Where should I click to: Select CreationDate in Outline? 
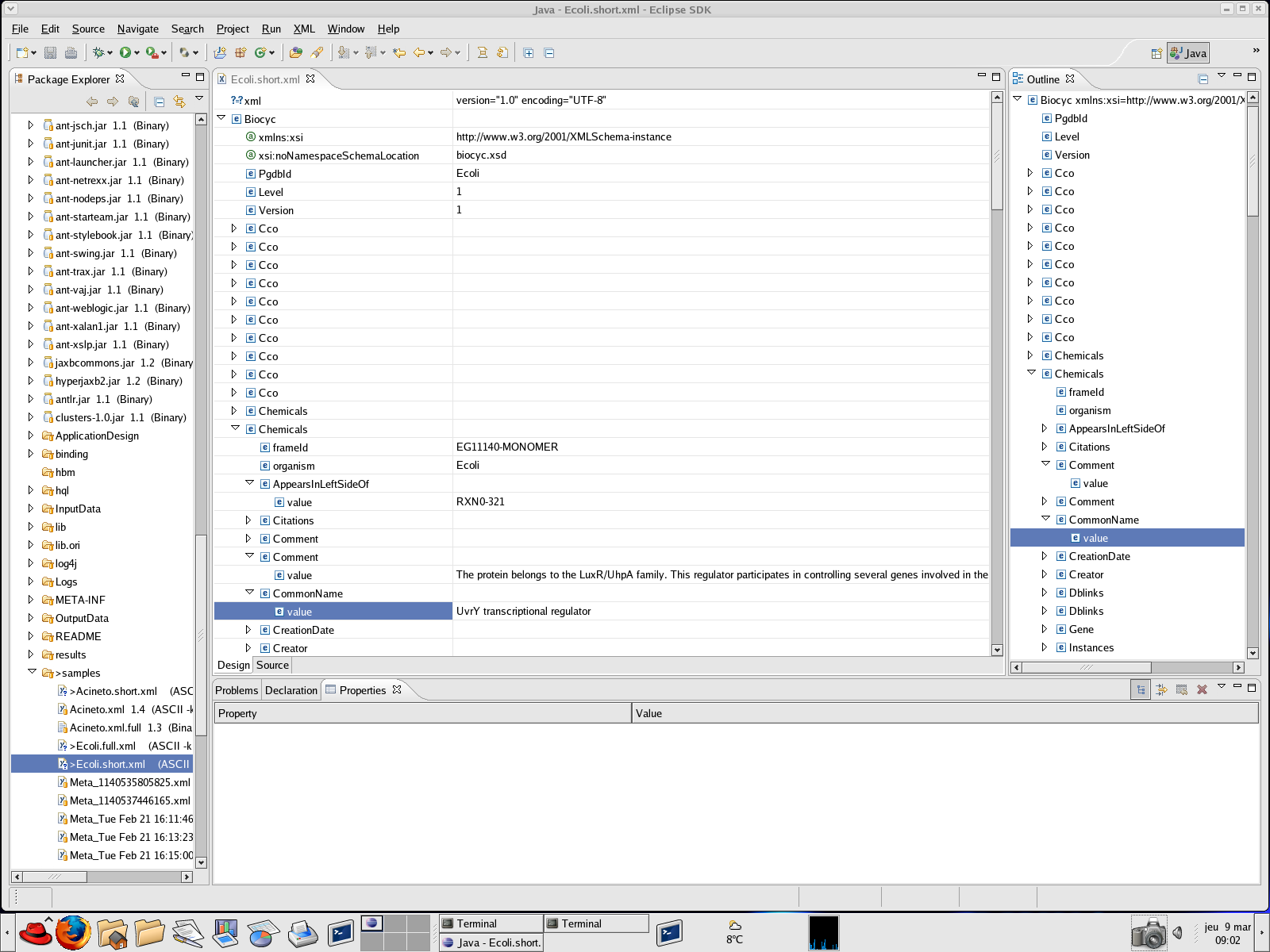pos(1099,556)
